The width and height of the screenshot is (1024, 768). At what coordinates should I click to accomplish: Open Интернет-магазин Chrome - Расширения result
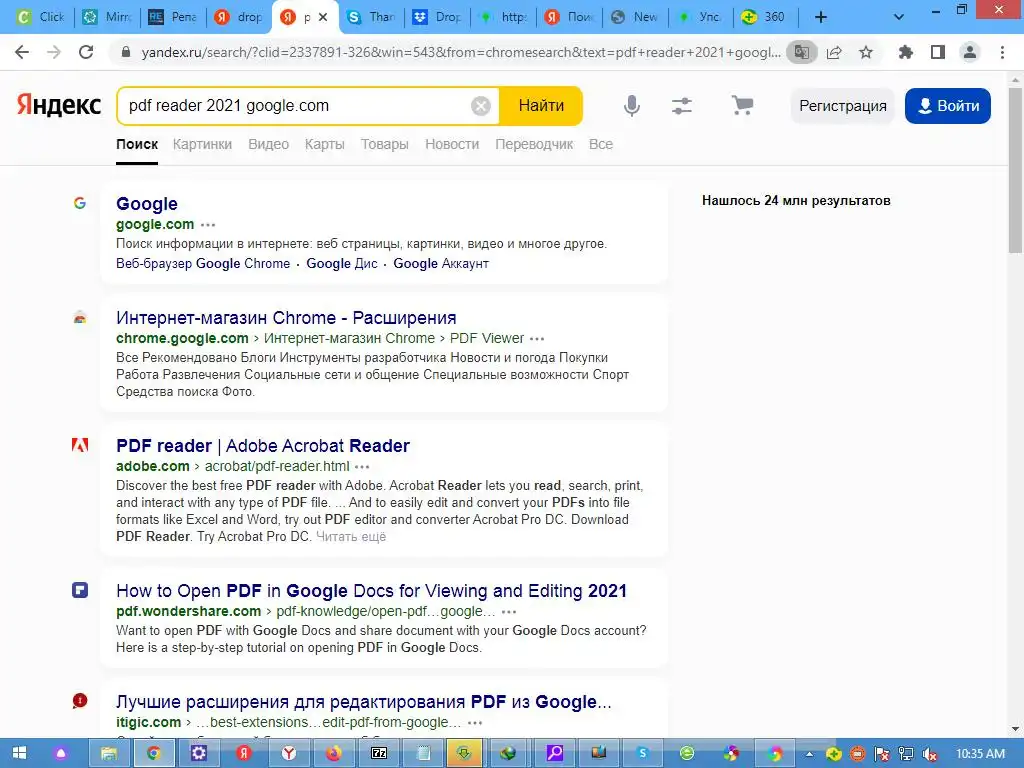point(286,318)
